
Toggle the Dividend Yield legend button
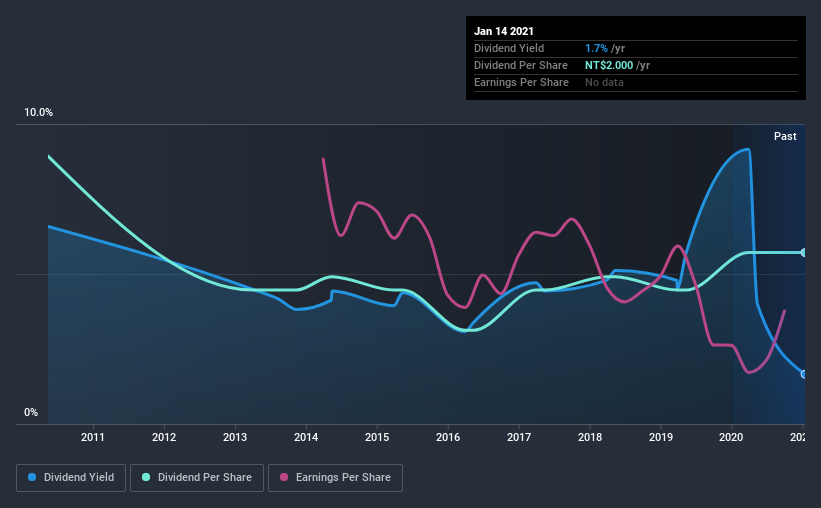coord(71,478)
